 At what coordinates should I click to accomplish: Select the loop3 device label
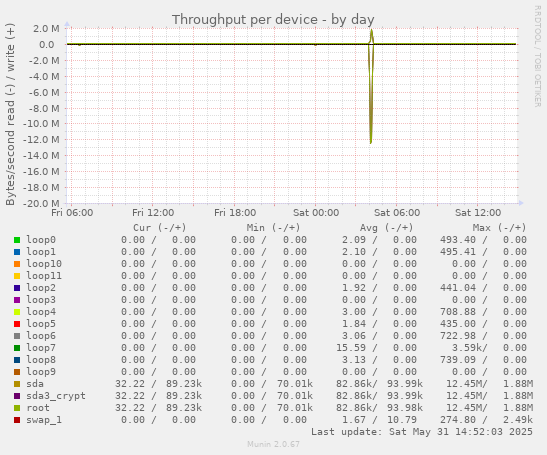41,300
